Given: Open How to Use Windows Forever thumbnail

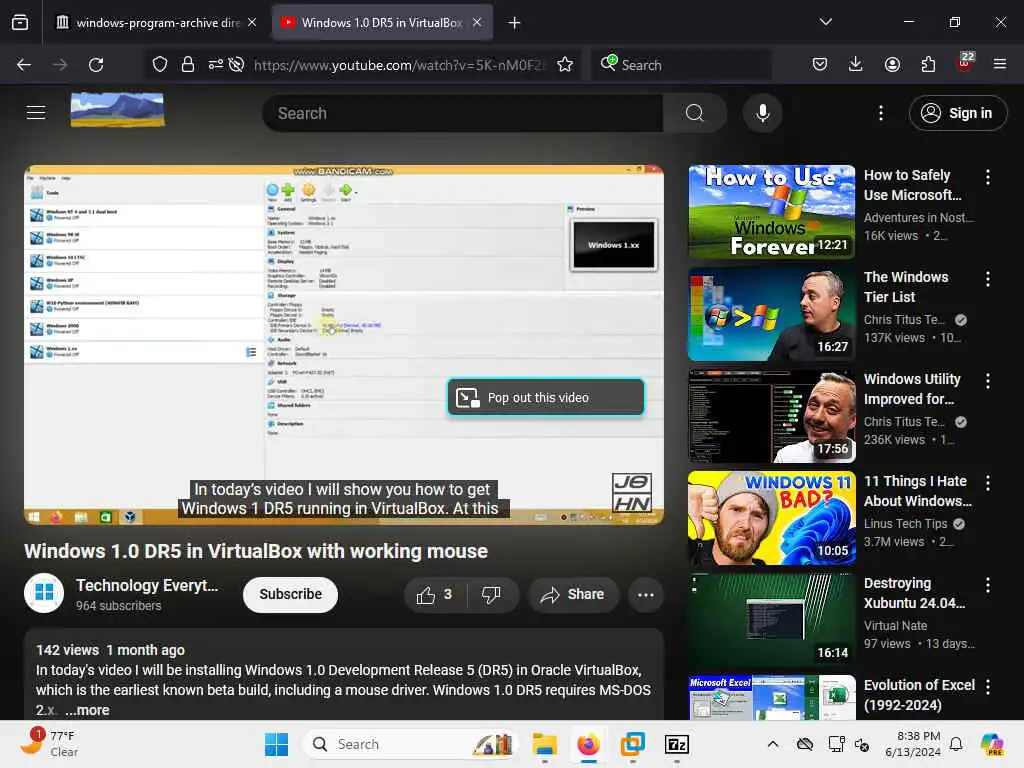Looking at the screenshot, I should (771, 211).
